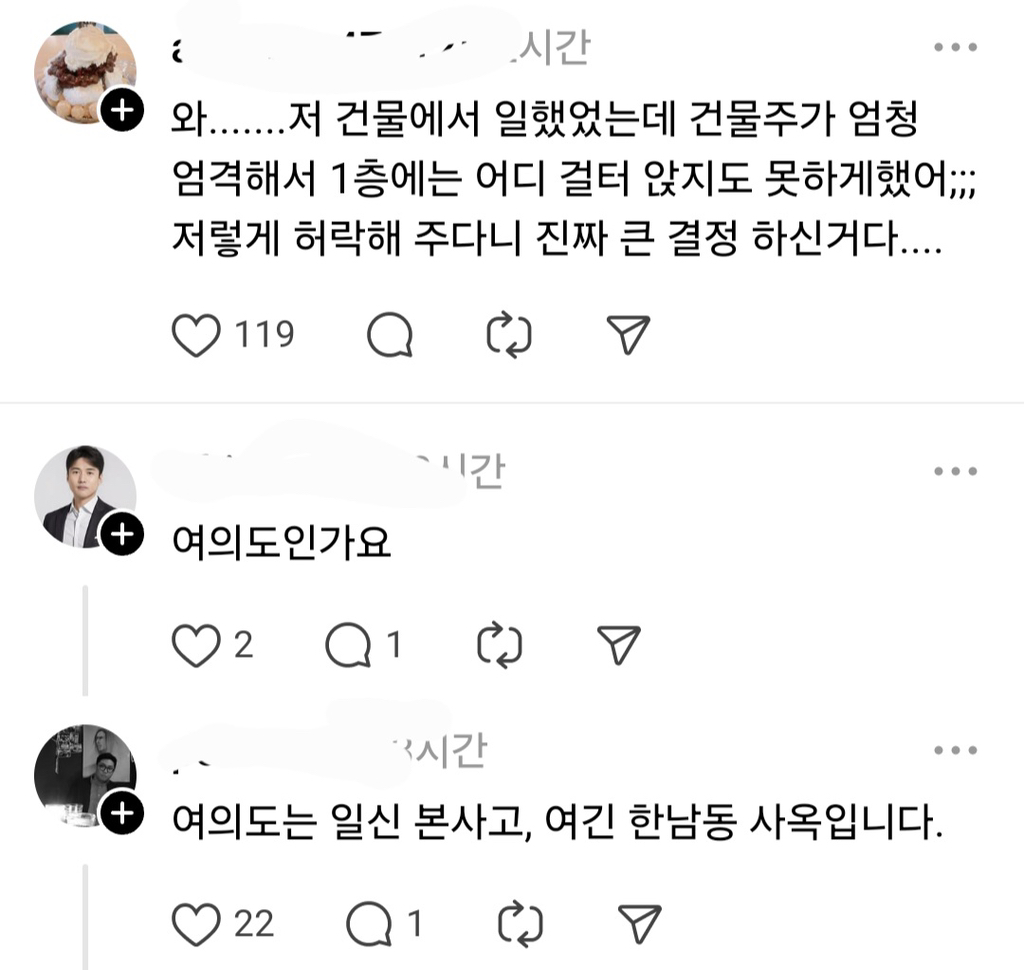Like the 한남동 사옥 comment

[x=196, y=922]
